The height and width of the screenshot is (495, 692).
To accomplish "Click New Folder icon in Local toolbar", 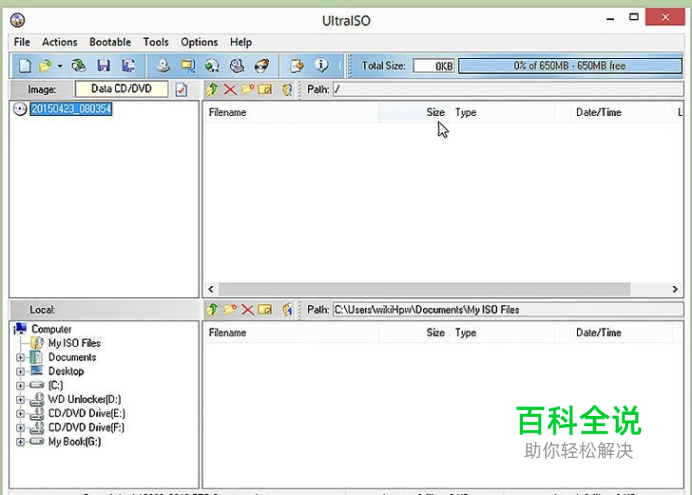I will [x=230, y=309].
